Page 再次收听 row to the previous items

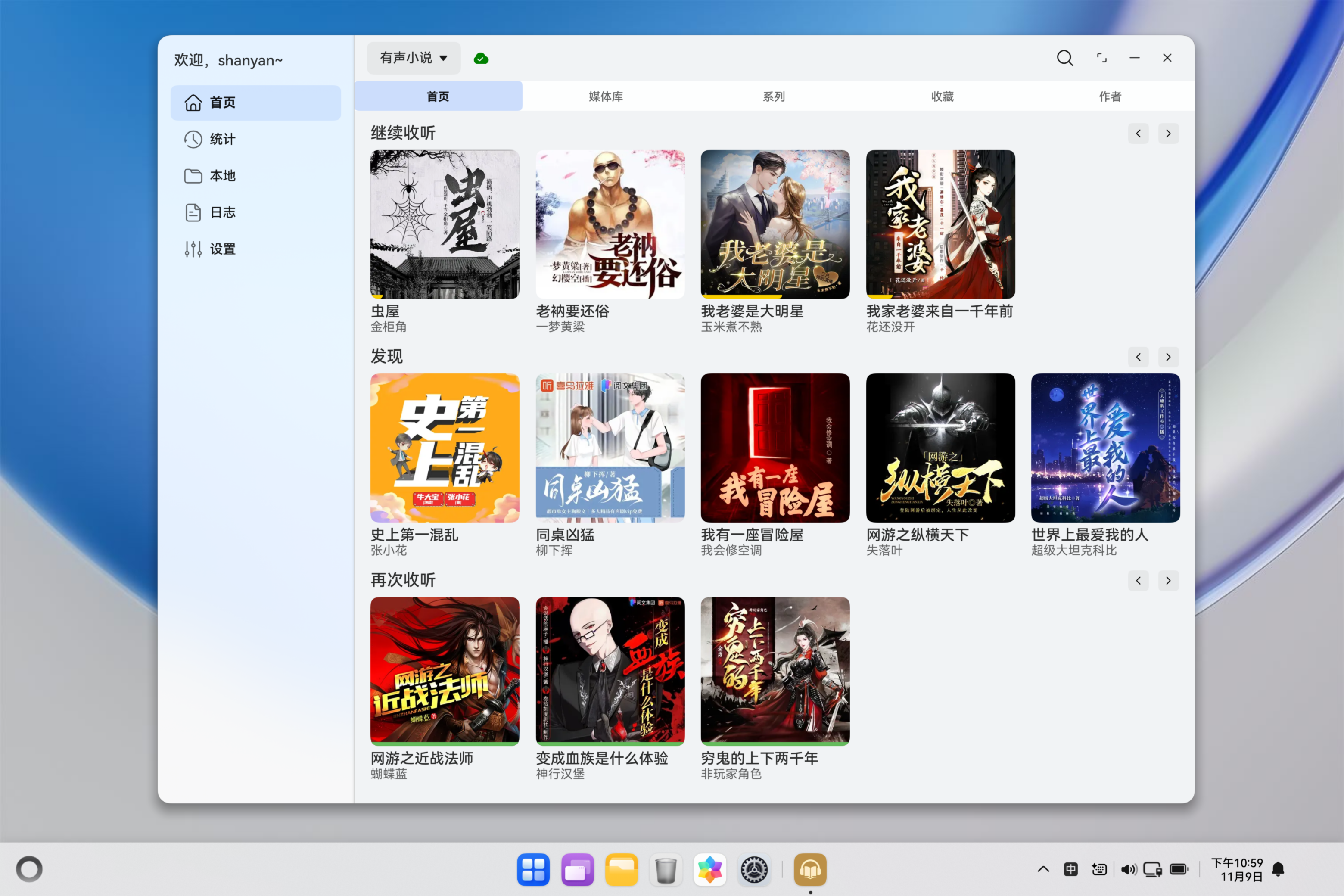(1138, 581)
